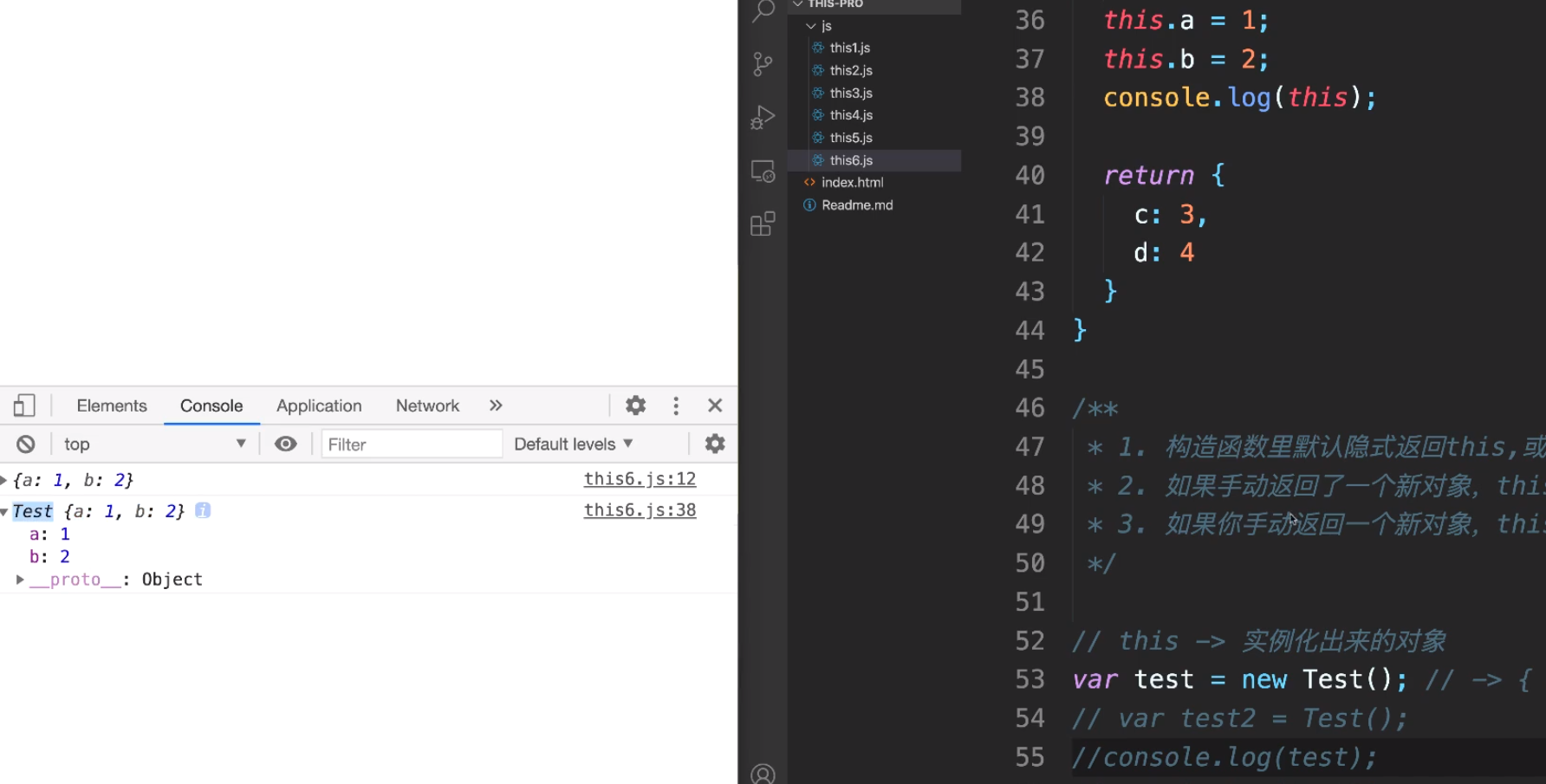This screenshot has height=784, width=1546.
Task: Click the '// var test2 = Test();' line
Action: tap(1240, 718)
